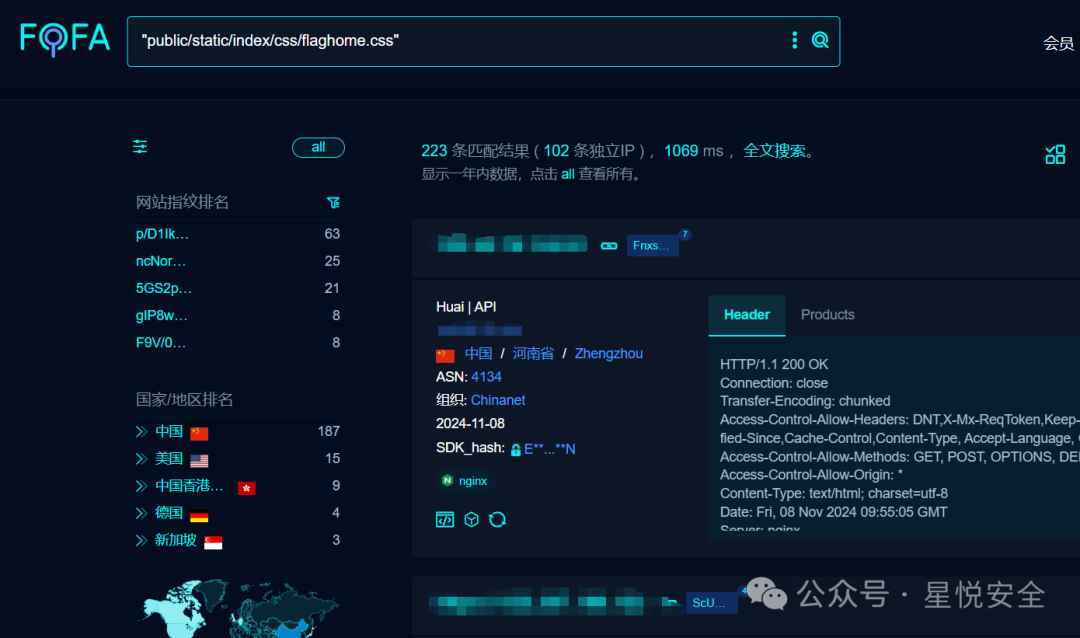Switch results layout with grid icon
The height and width of the screenshot is (638, 1080).
coord(1055,154)
